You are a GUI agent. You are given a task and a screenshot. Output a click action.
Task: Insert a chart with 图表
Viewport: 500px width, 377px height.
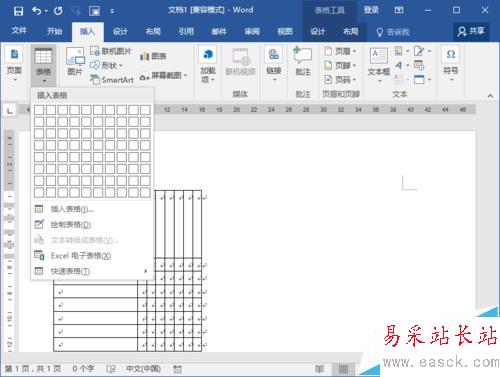(153, 56)
